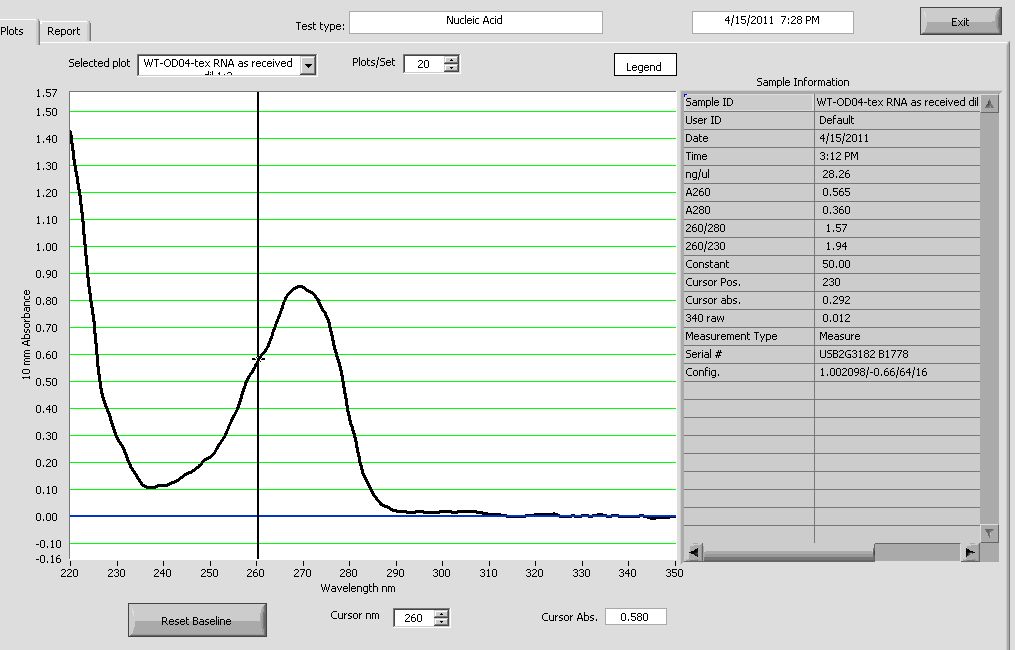Show the plot Legend
Screen dimensions: 1015x650
(x=644, y=67)
